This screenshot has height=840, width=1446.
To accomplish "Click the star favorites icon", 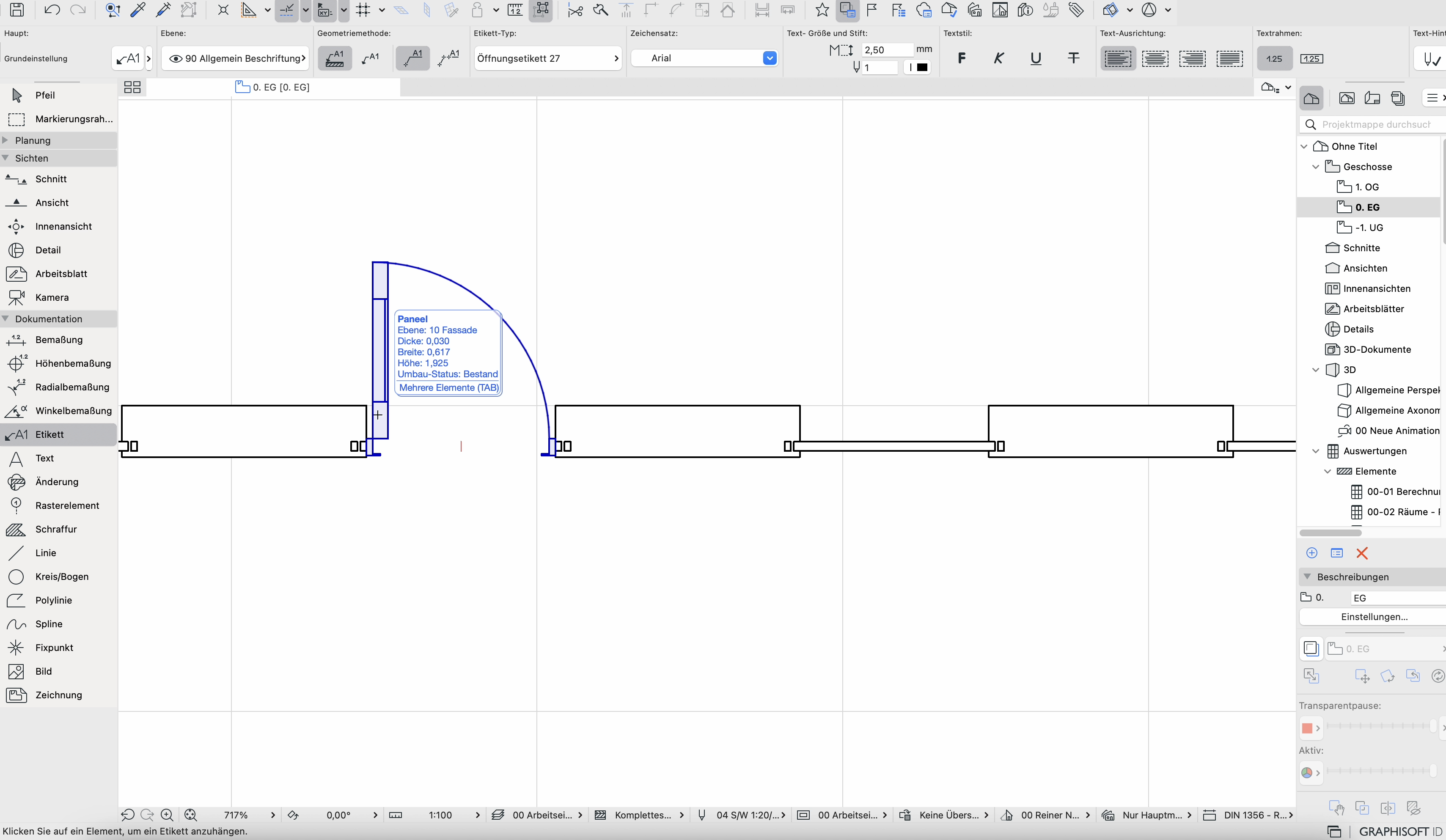I will point(822,10).
